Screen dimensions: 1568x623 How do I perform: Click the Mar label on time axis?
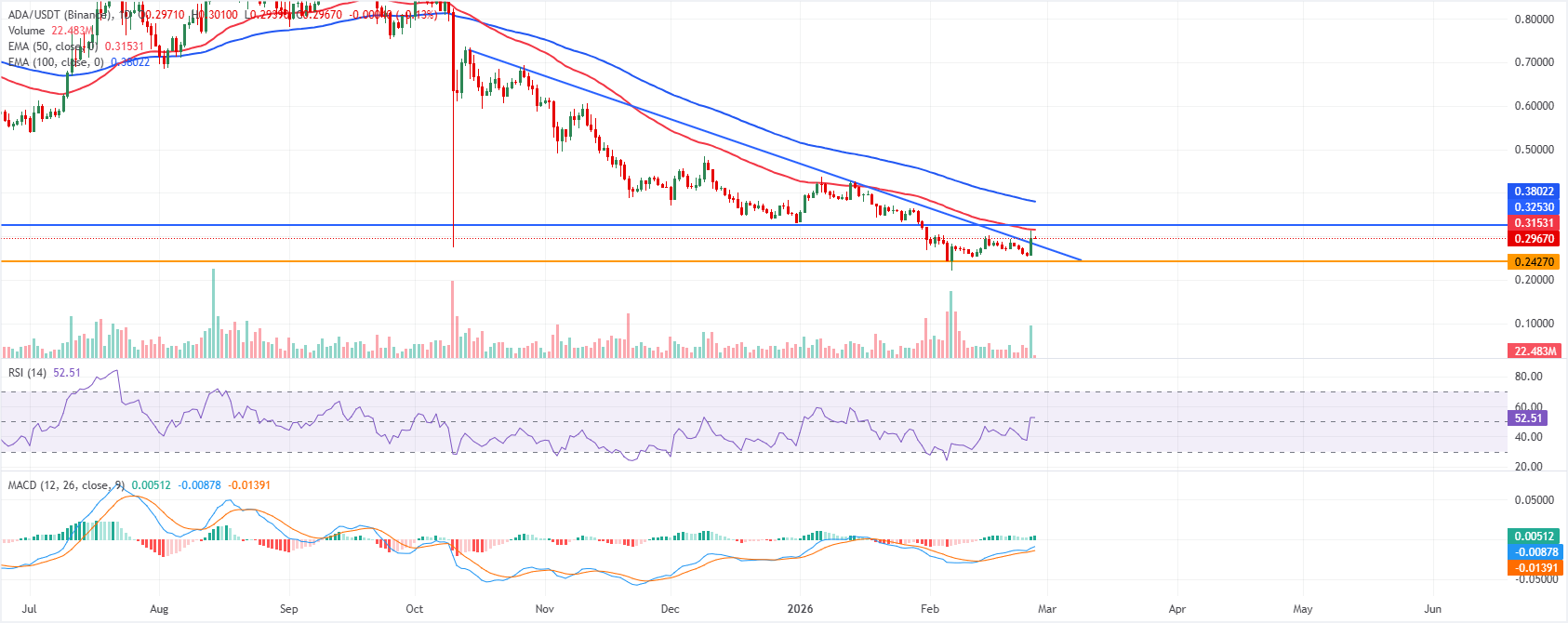pyautogui.click(x=1047, y=609)
